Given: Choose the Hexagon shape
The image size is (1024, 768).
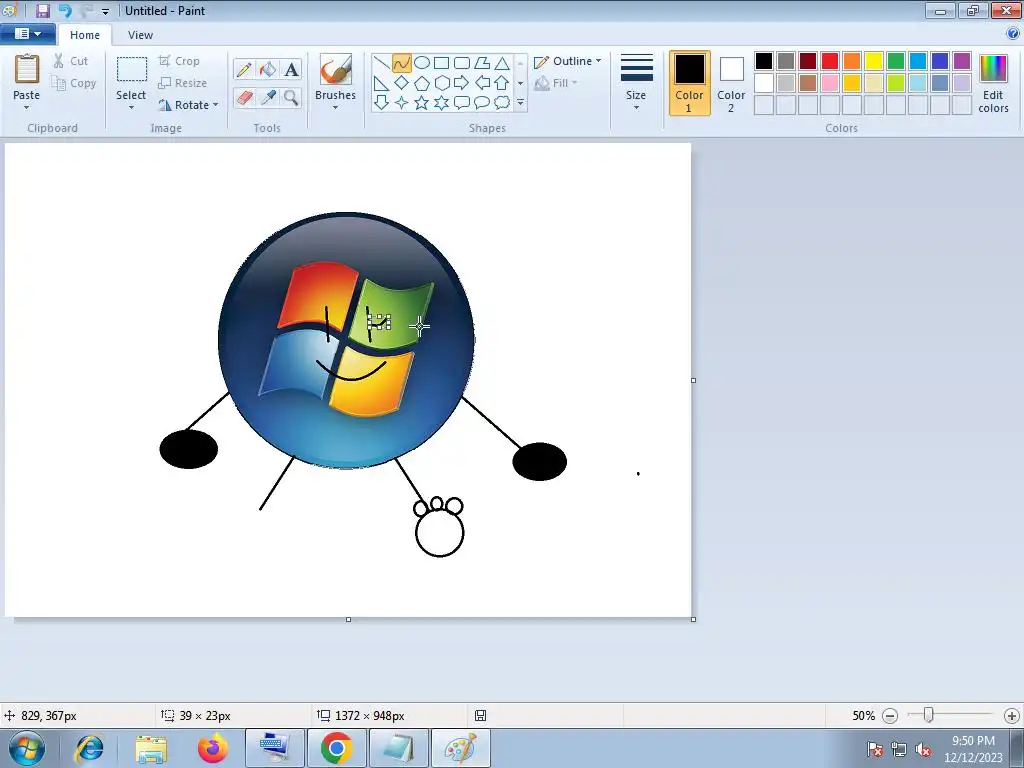Looking at the screenshot, I should click(x=441, y=83).
